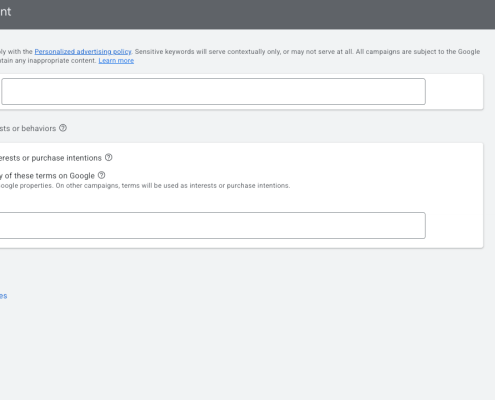This screenshot has width=495, height=400.
Task: Open help icon beside interests or behaviors
Action: coord(63,128)
